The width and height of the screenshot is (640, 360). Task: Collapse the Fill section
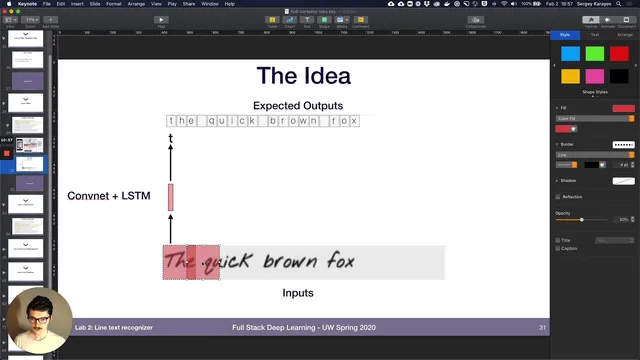click(x=557, y=108)
